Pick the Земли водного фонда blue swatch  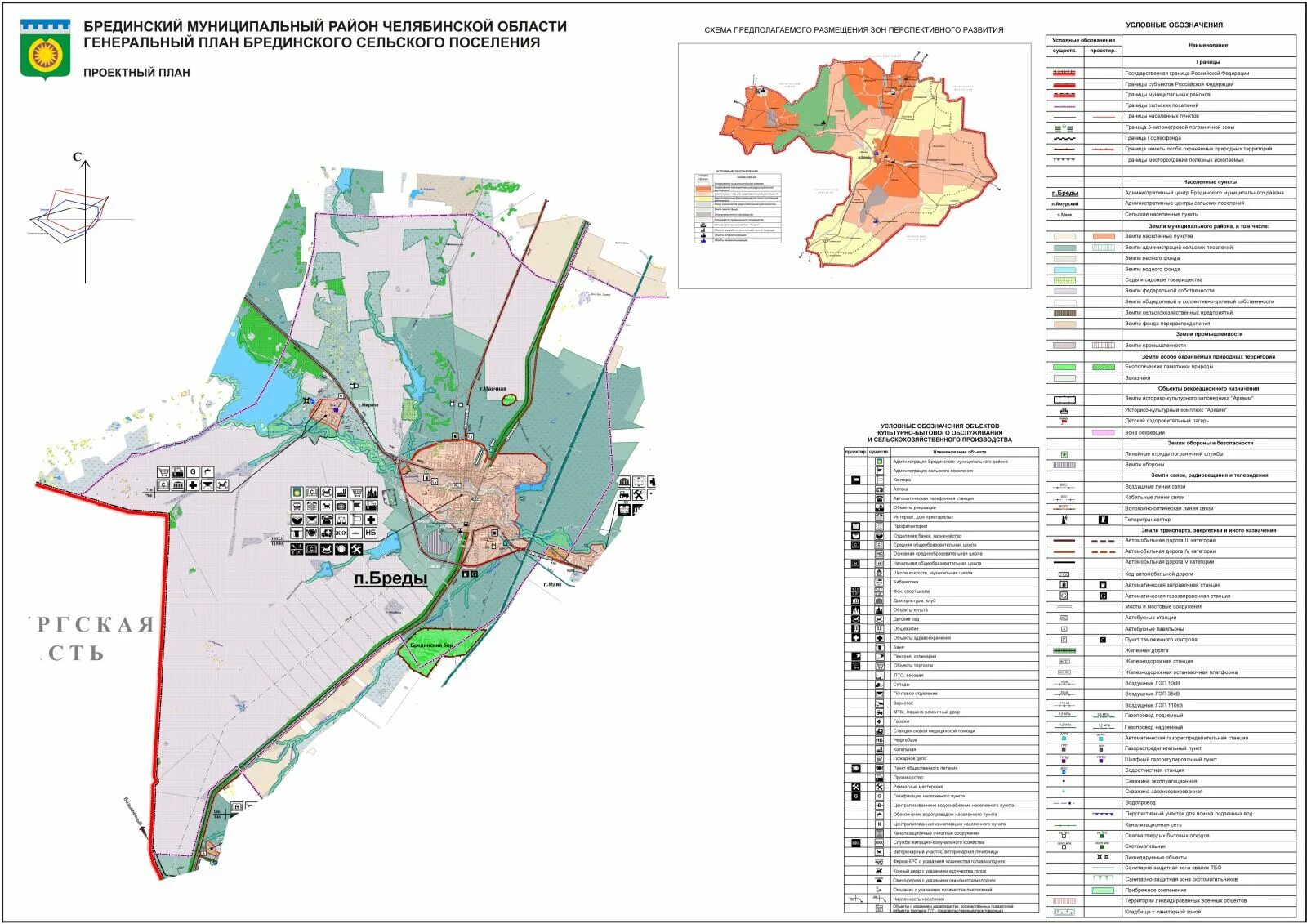click(x=1064, y=269)
